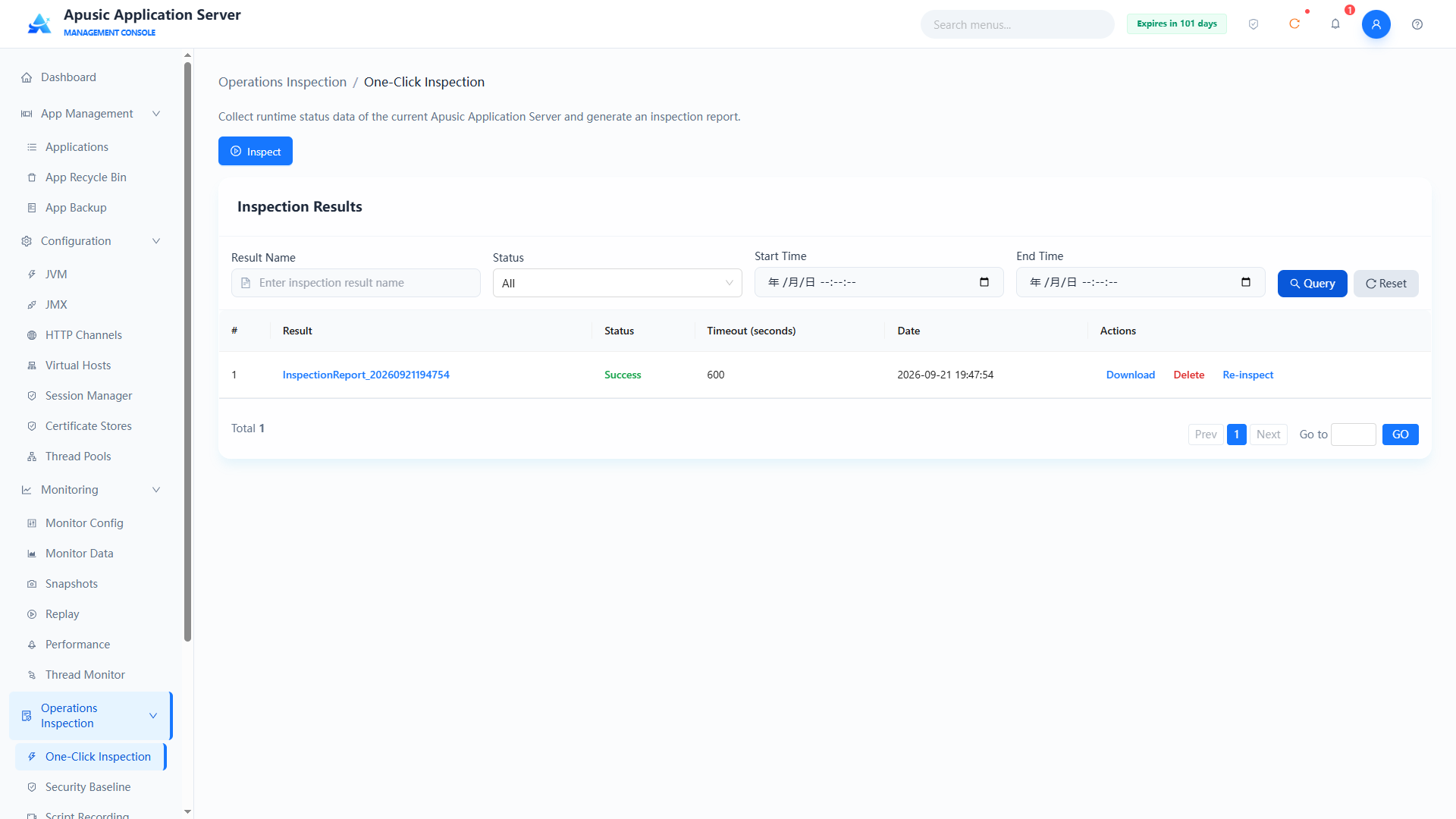Delete the inspection report row
Image resolution: width=1456 pixels, height=819 pixels.
tap(1189, 375)
